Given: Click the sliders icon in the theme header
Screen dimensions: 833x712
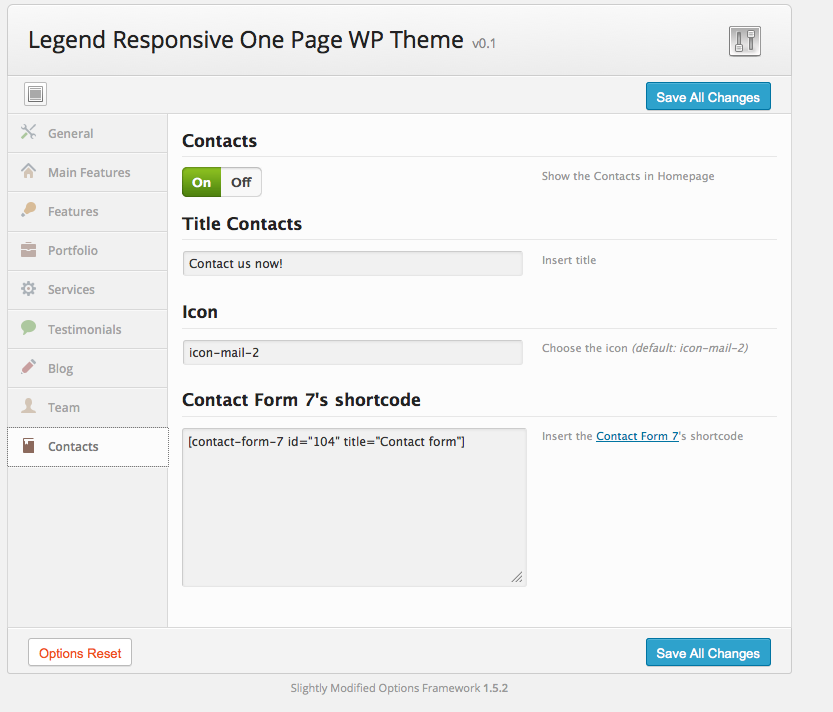Looking at the screenshot, I should click(x=745, y=41).
